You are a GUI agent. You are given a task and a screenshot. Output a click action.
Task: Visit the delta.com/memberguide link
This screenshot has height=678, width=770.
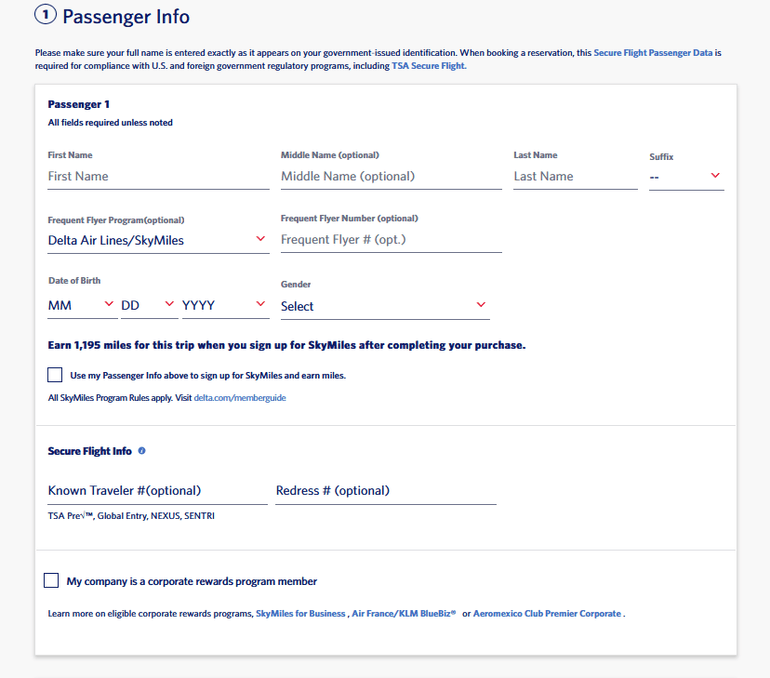pyautogui.click(x=240, y=398)
